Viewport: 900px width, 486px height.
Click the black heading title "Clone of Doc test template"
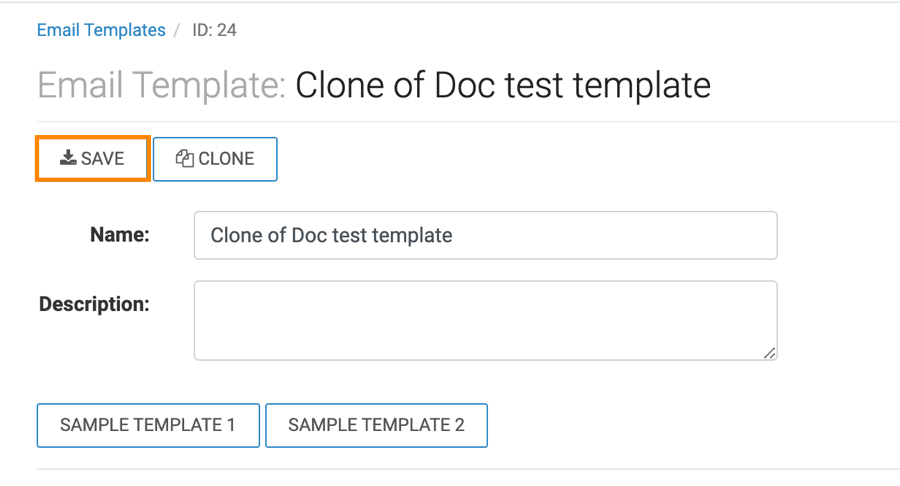pos(503,85)
